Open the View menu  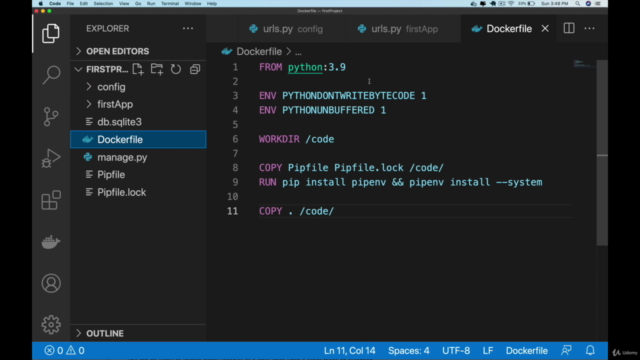[x=124, y=3]
